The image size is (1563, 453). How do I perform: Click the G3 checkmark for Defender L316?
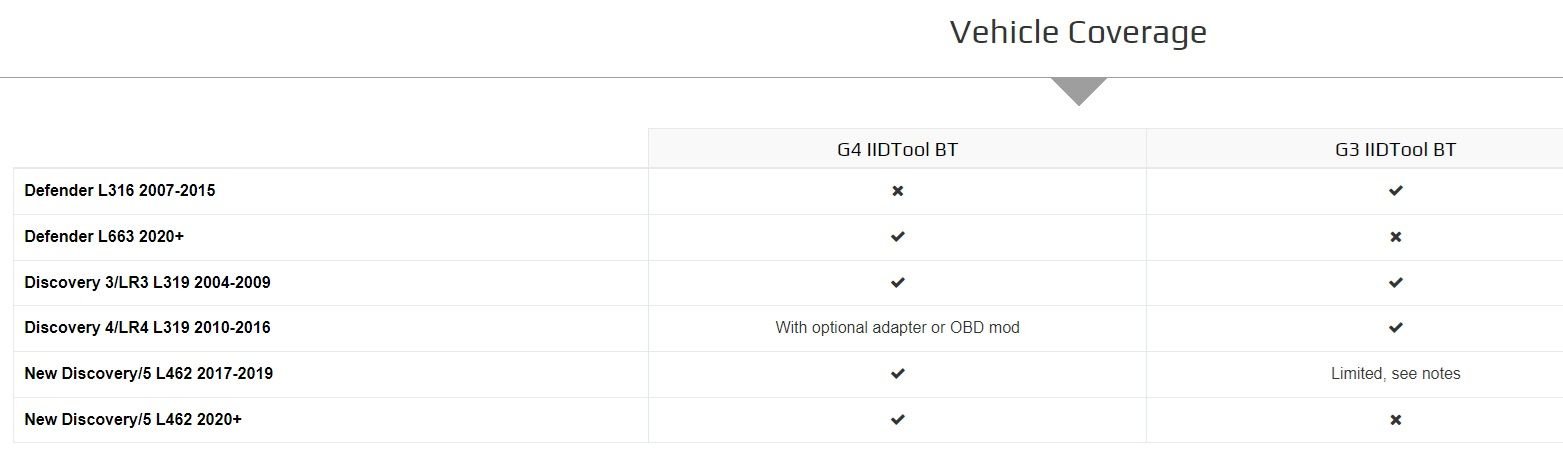(1395, 191)
